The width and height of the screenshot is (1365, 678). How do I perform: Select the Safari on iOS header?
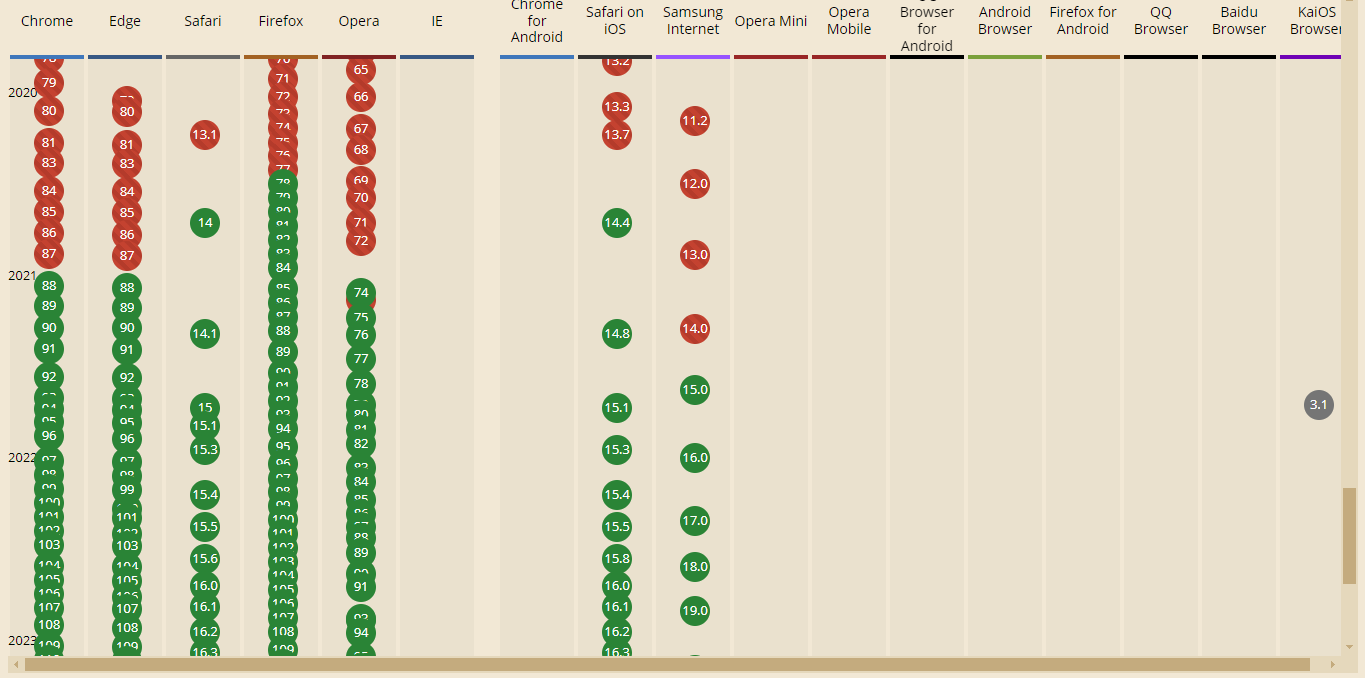coord(615,21)
